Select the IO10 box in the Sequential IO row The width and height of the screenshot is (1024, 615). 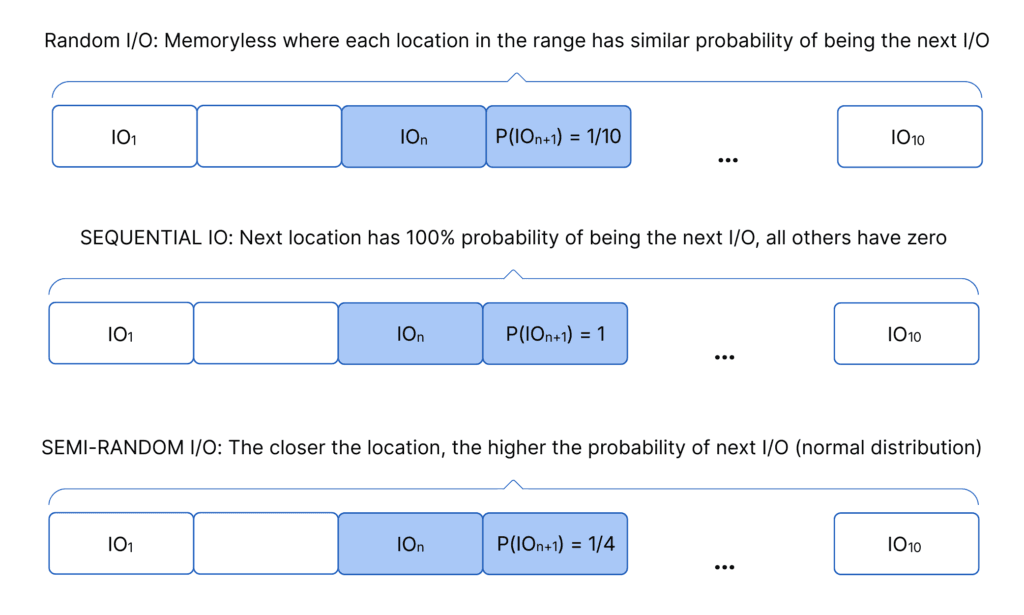click(906, 333)
